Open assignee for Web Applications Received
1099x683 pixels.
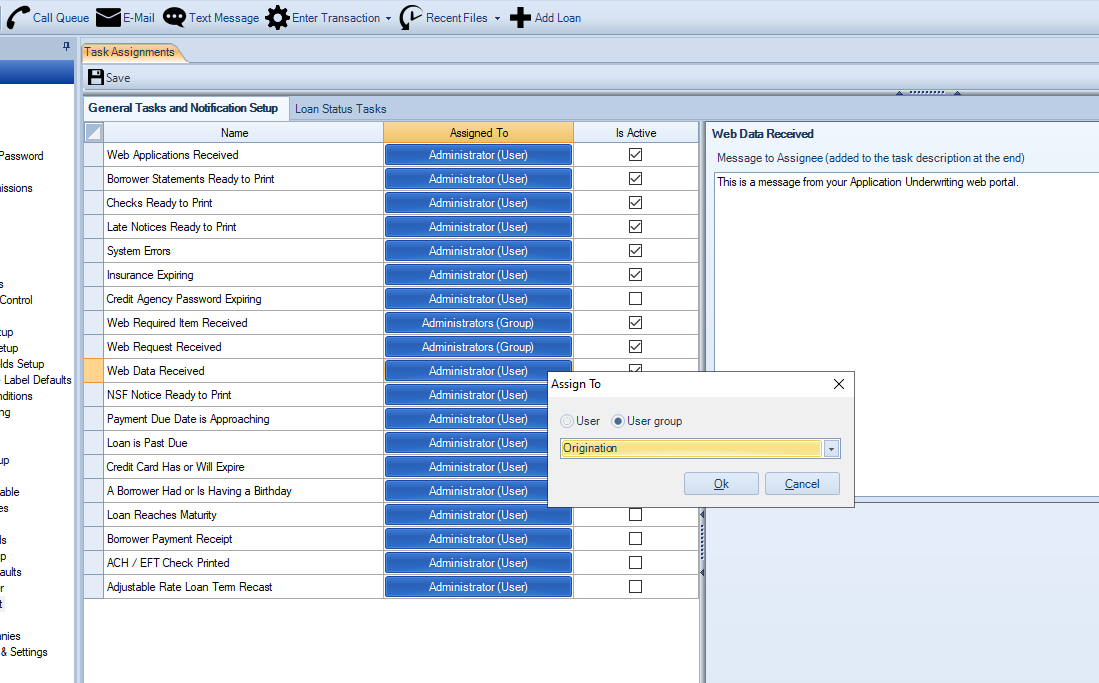[479, 155]
